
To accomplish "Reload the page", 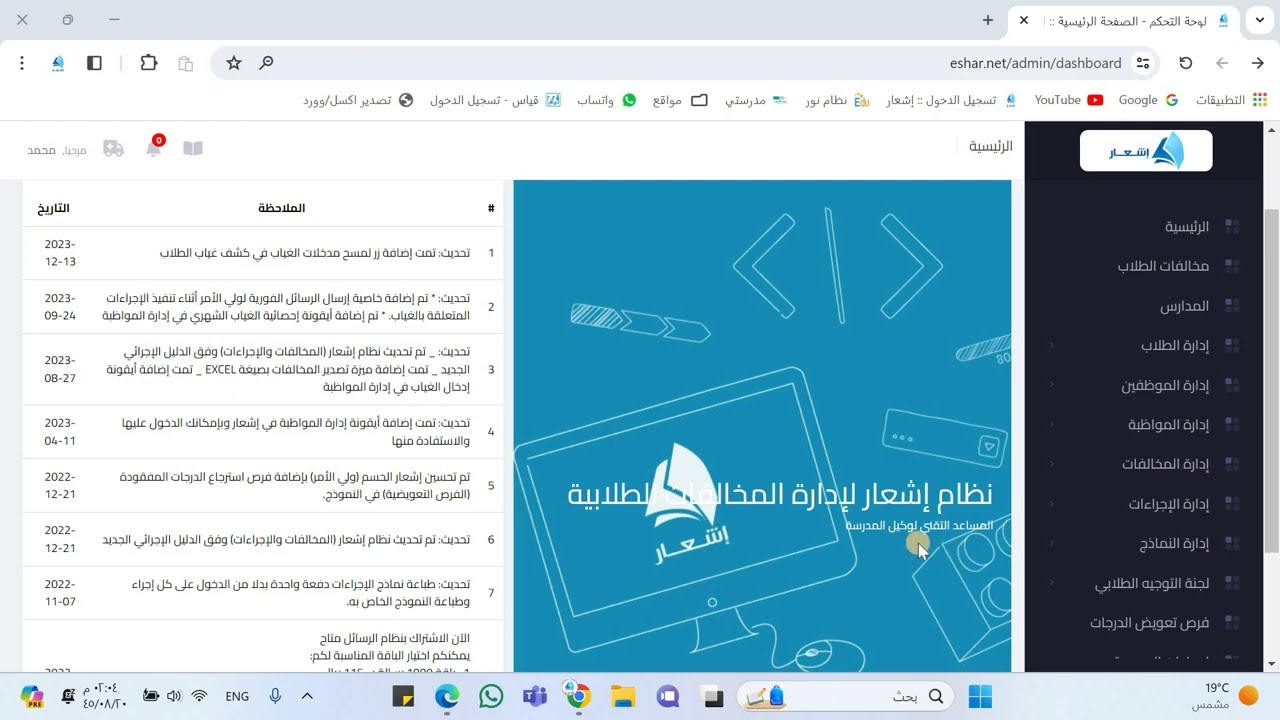I will (x=1186, y=63).
